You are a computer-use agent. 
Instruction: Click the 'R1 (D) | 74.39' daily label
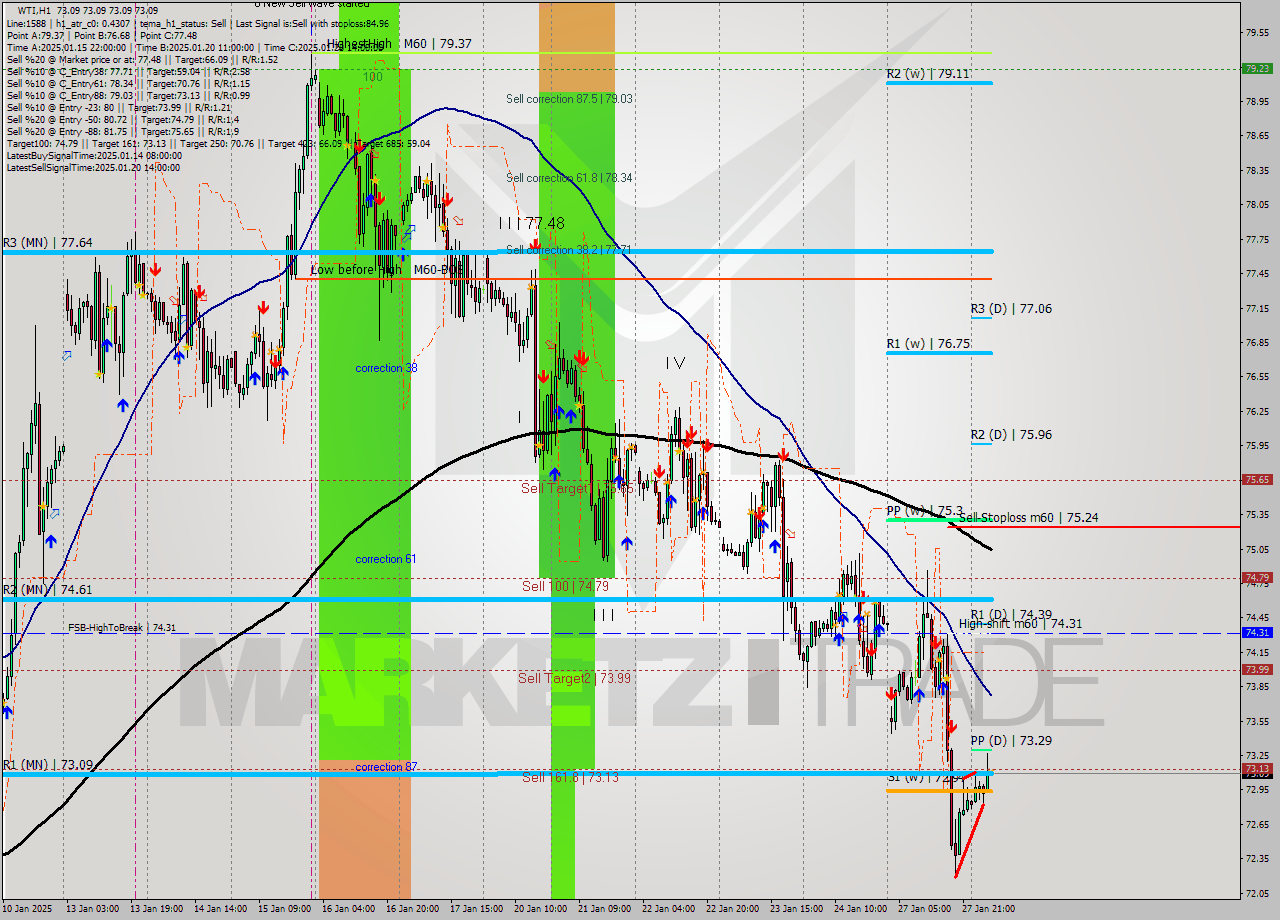(1011, 614)
